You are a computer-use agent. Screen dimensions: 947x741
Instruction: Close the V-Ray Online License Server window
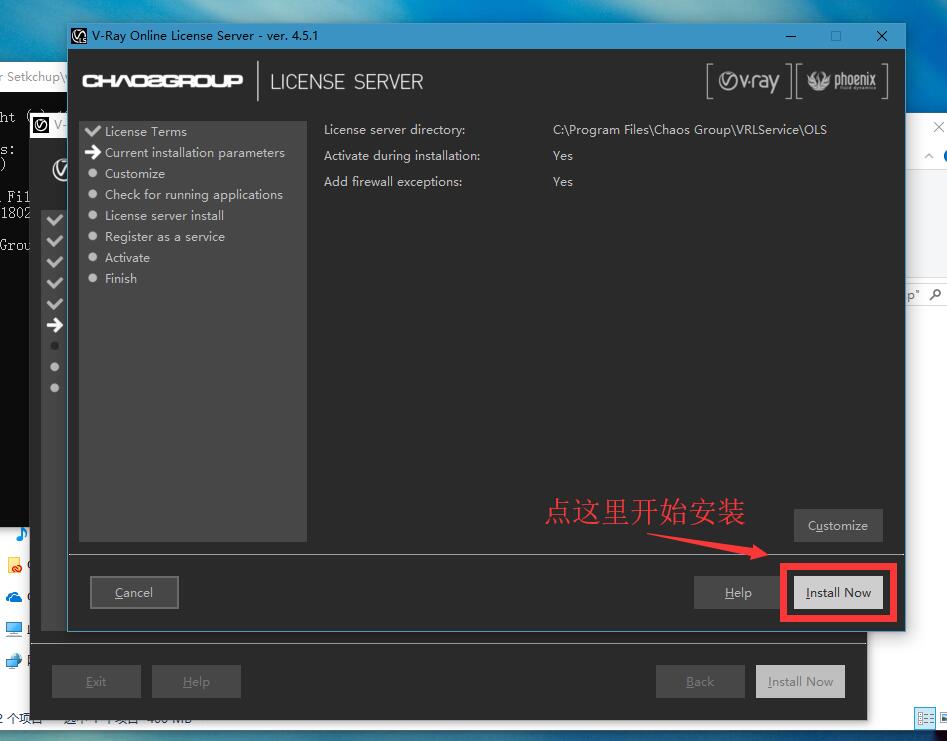click(x=882, y=36)
